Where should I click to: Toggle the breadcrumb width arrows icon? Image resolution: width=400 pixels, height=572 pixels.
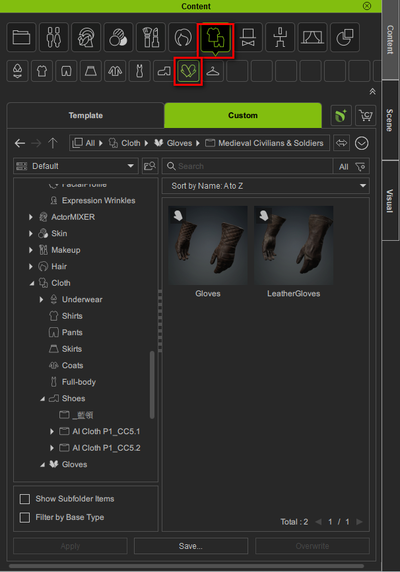click(x=341, y=143)
